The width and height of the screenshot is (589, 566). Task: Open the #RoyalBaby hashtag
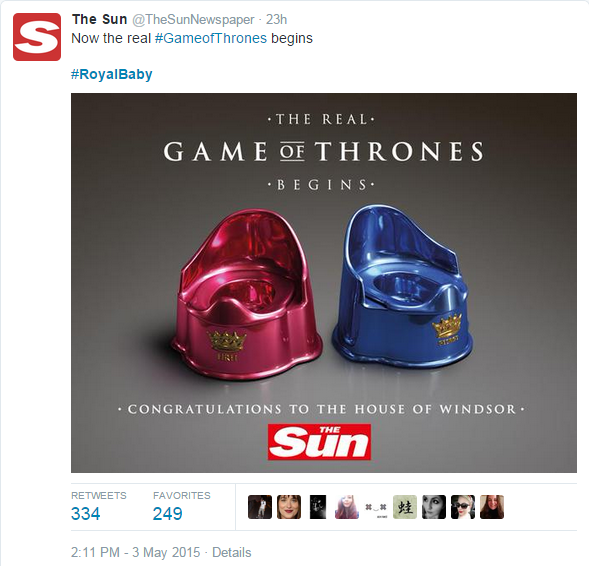[x=112, y=74]
